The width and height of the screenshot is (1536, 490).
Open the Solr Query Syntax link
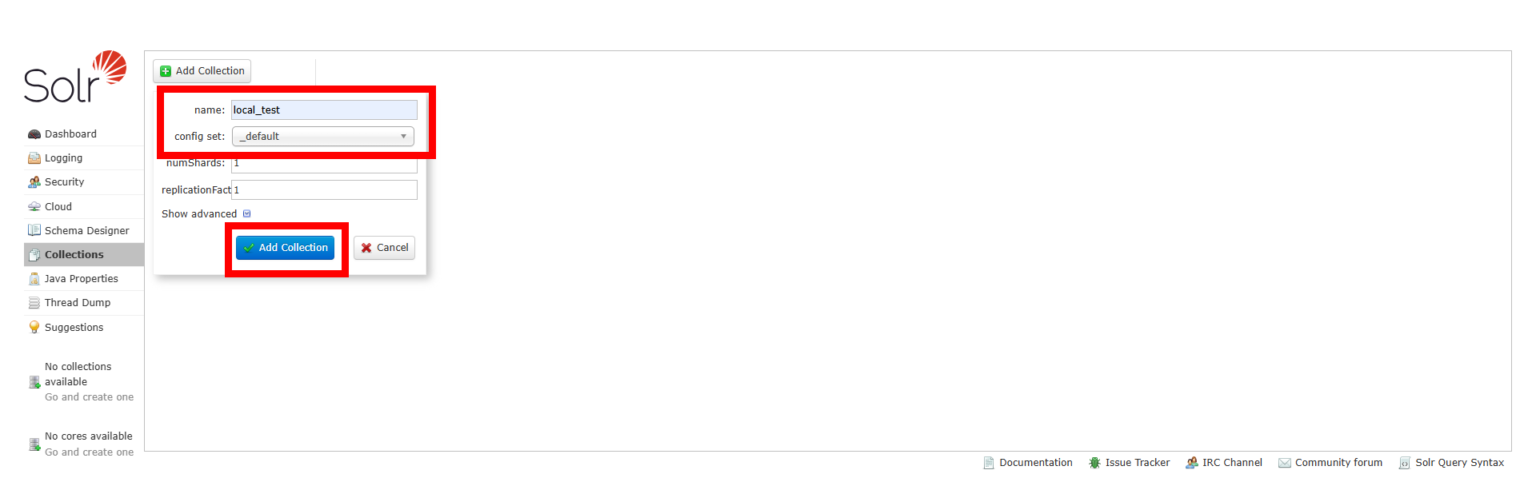(1458, 463)
